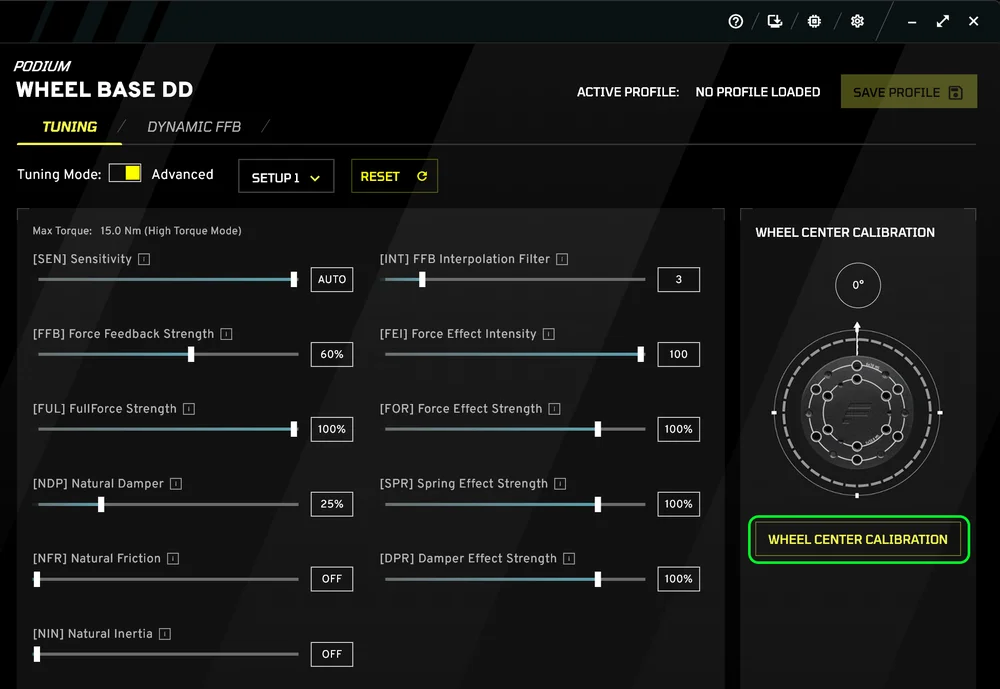The width and height of the screenshot is (1000, 689).
Task: Click the Force Feedback Strength info icon
Action: [x=228, y=334]
